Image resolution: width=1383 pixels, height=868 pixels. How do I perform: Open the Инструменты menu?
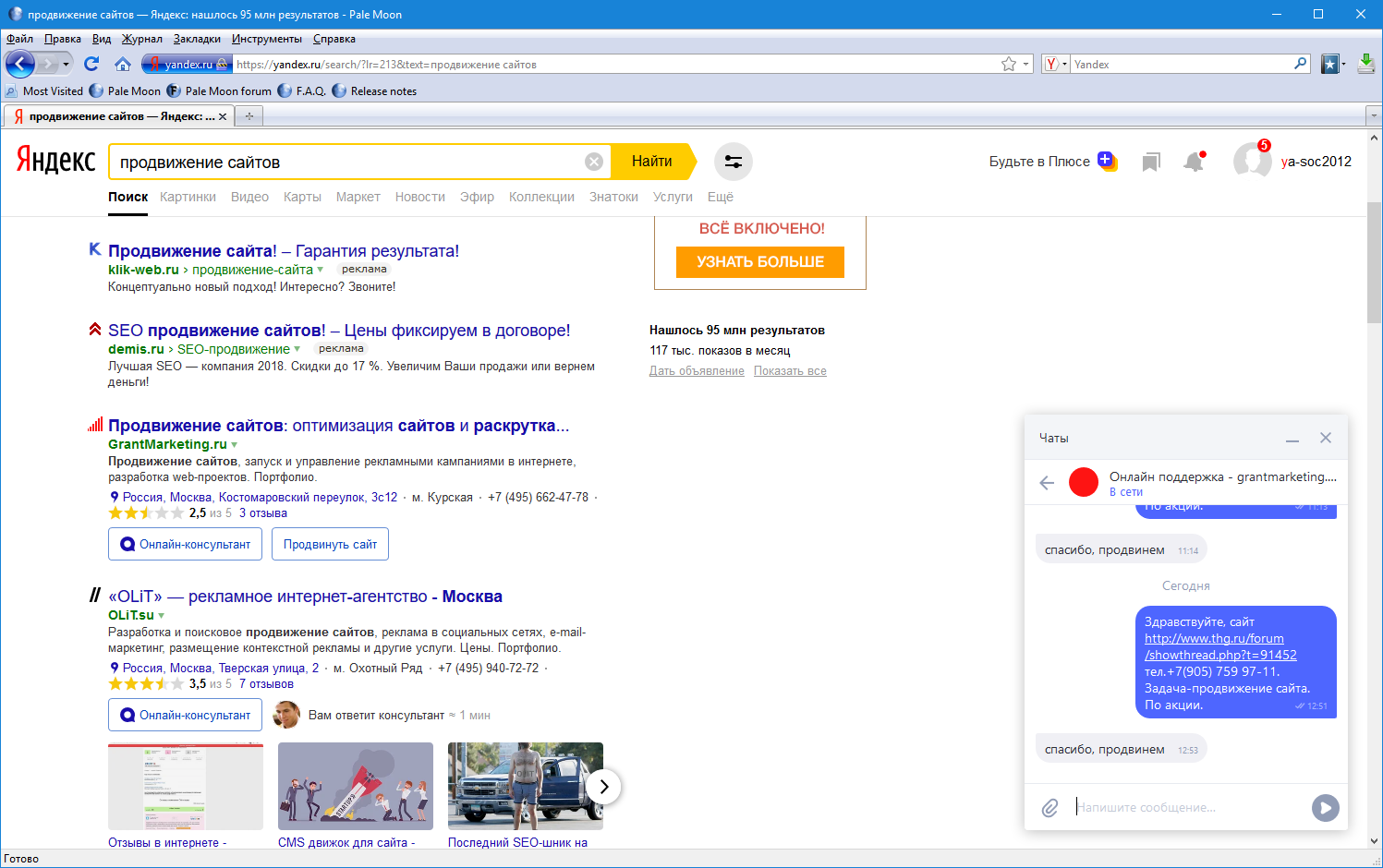267,39
